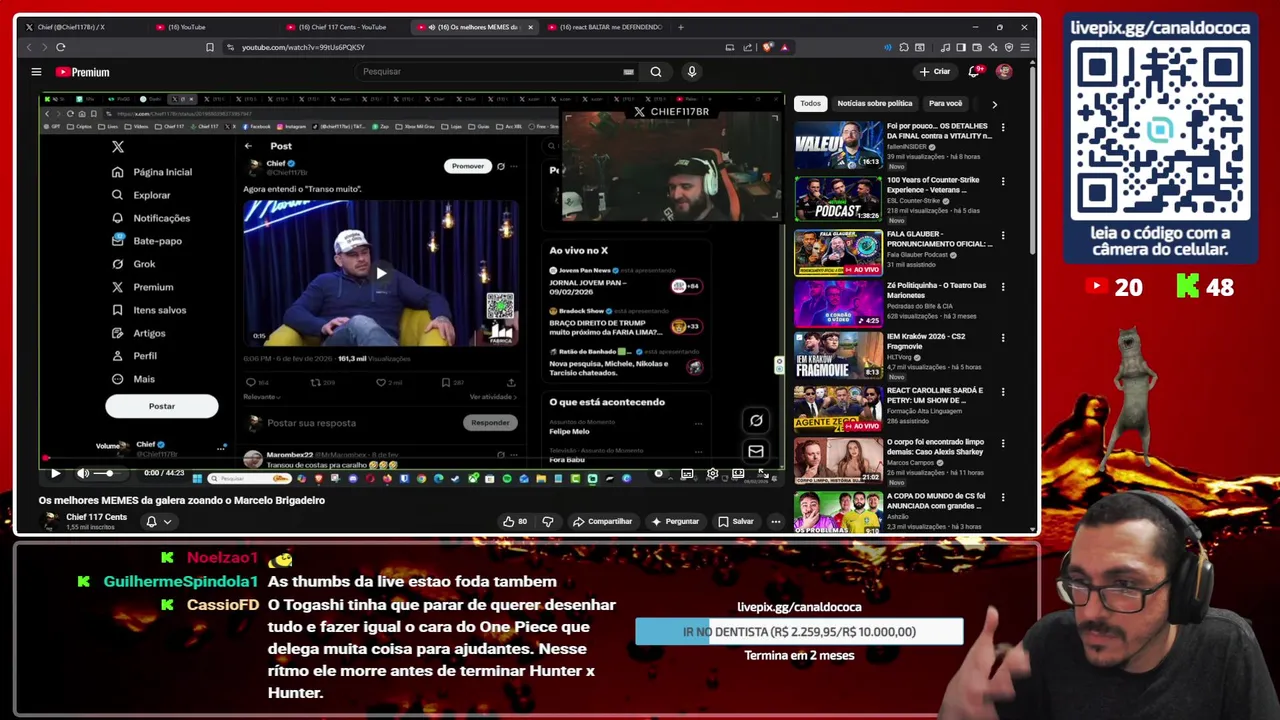Bookmark this page in the address bar

(209, 47)
